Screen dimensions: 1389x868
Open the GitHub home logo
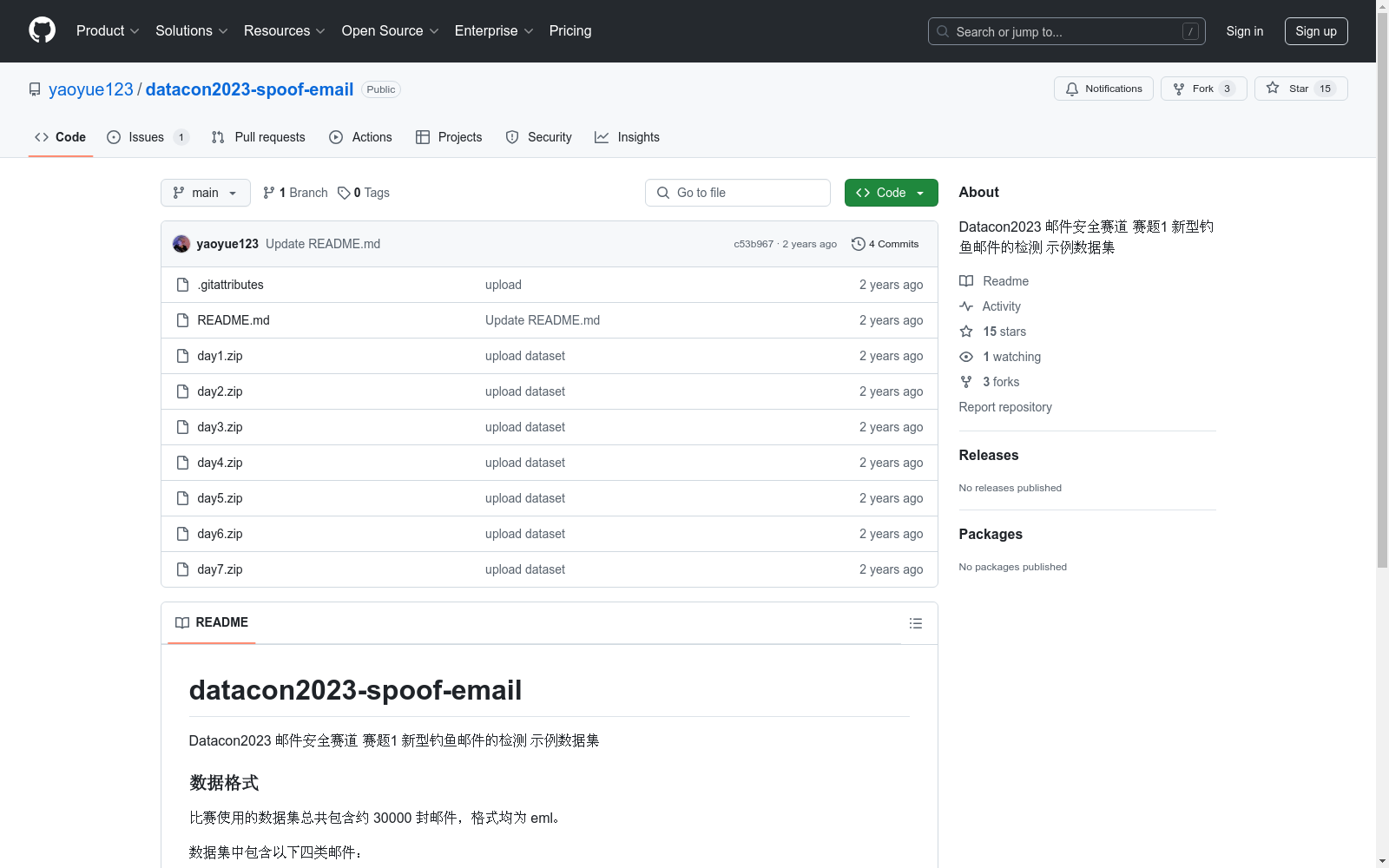pyautogui.click(x=42, y=30)
